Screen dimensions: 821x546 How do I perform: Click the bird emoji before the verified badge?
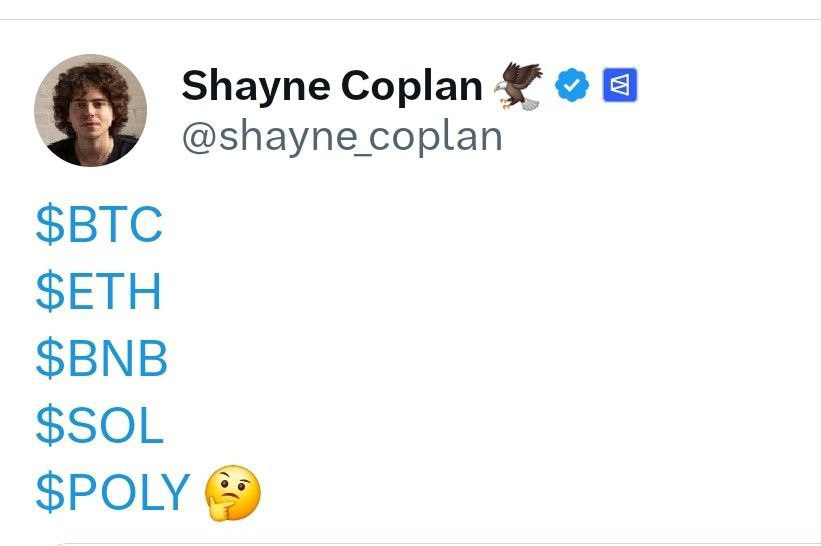pyautogui.click(x=519, y=85)
